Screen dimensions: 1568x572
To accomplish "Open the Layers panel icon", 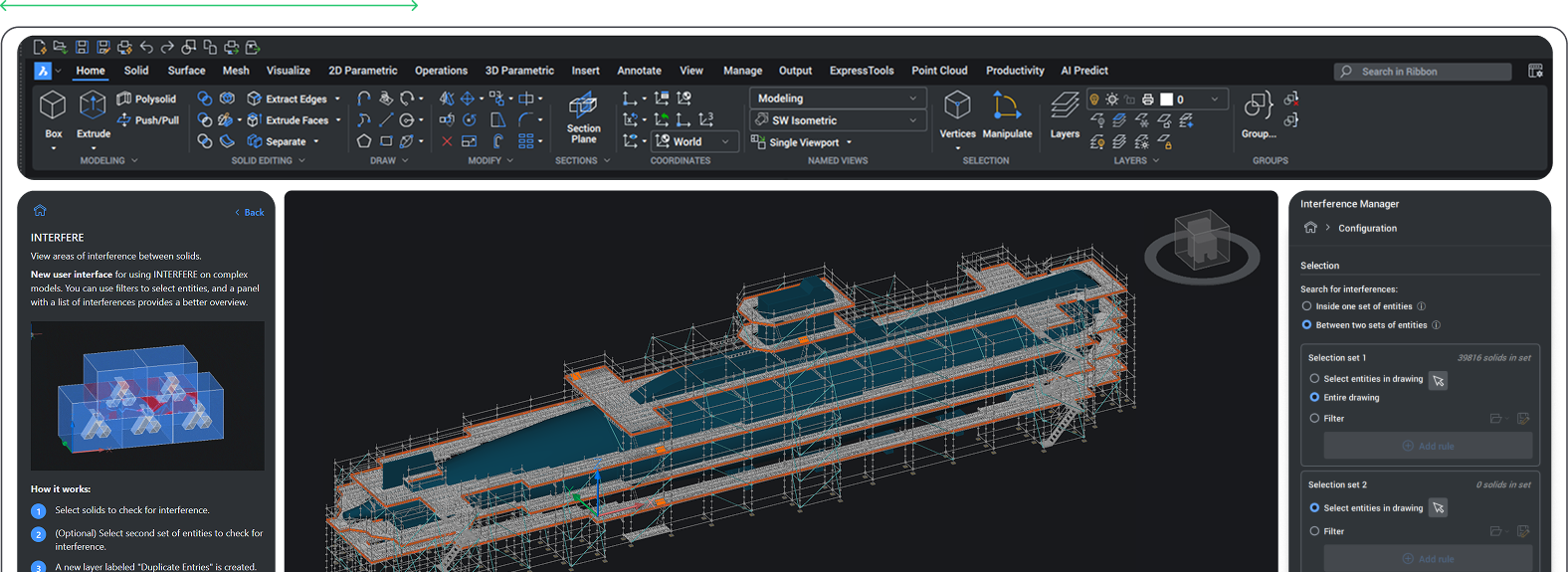I will tap(1065, 106).
